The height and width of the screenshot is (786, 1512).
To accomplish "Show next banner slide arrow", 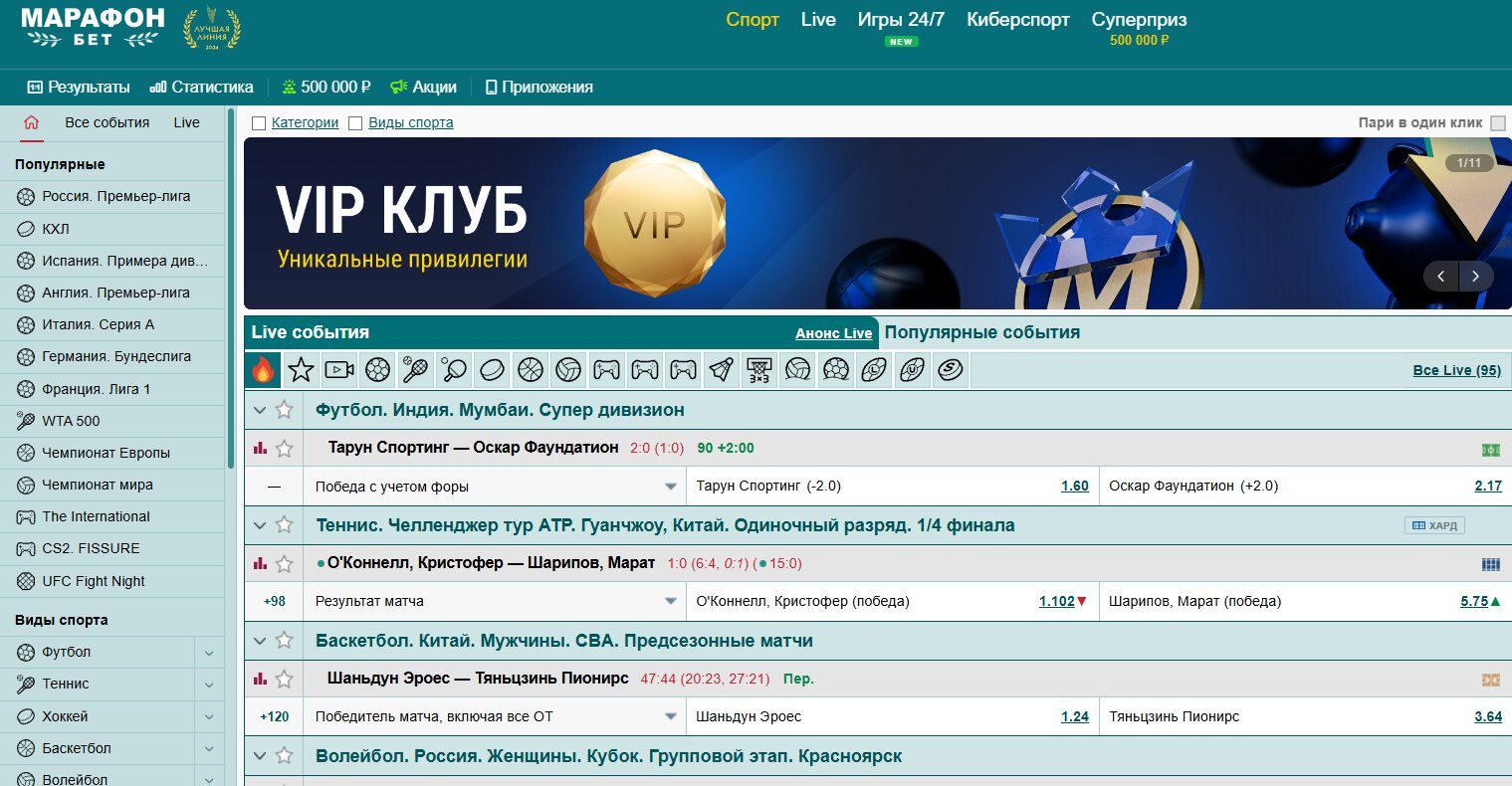I will pos(1476,277).
